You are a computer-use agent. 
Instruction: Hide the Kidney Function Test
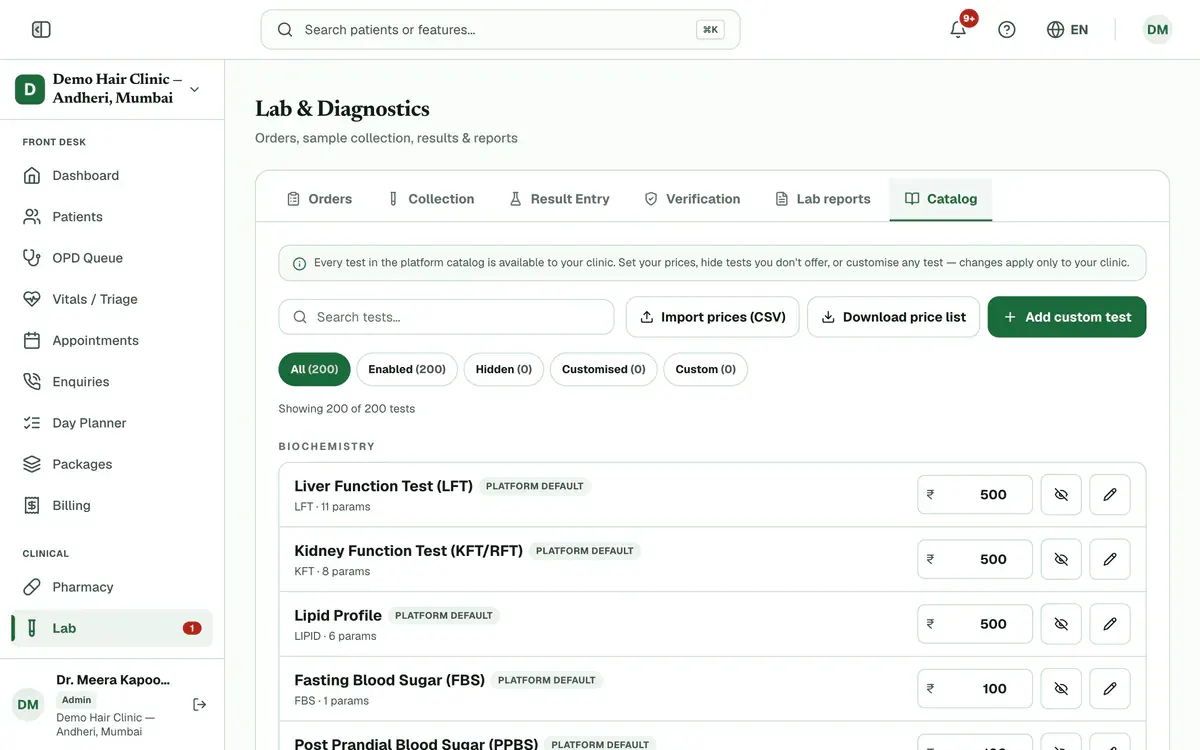[1061, 559]
